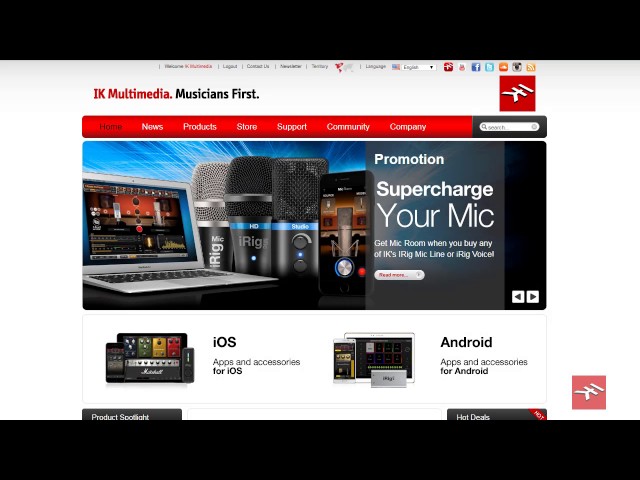The height and width of the screenshot is (480, 640).
Task: Open the Twitter icon
Action: 489,67
